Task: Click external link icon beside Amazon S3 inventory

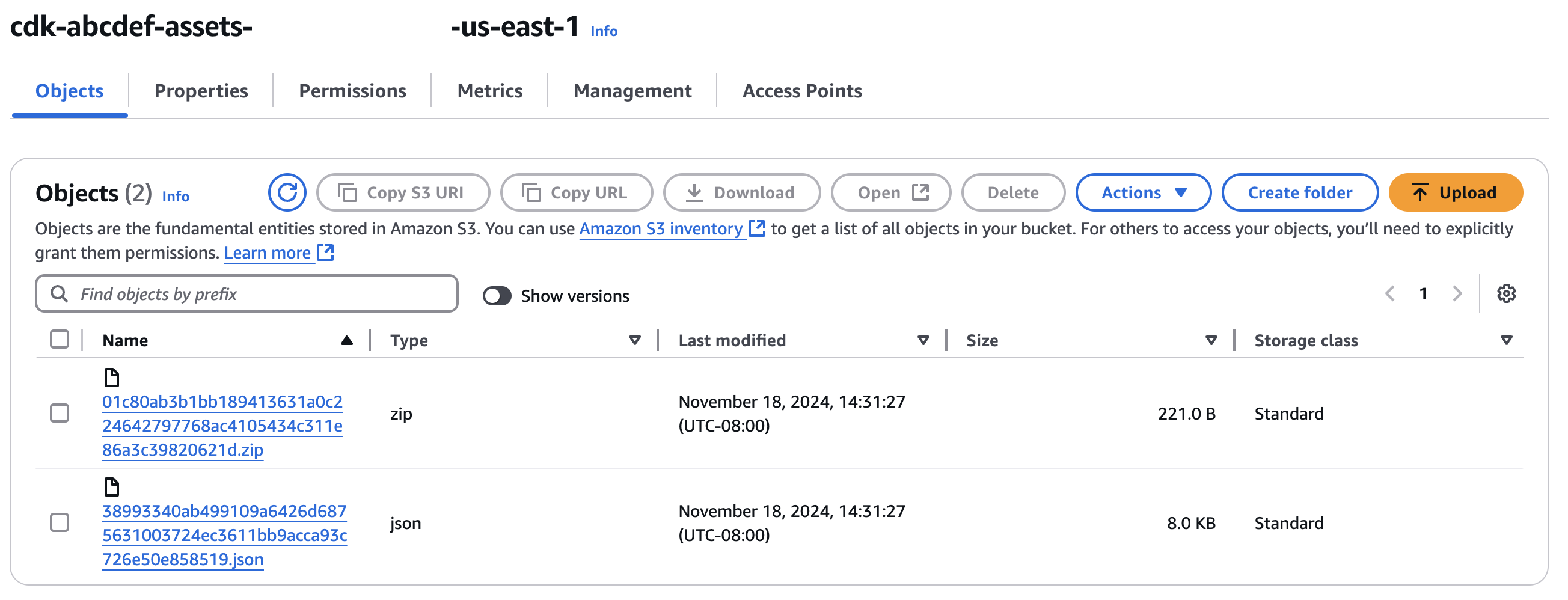Action: pyautogui.click(x=756, y=228)
